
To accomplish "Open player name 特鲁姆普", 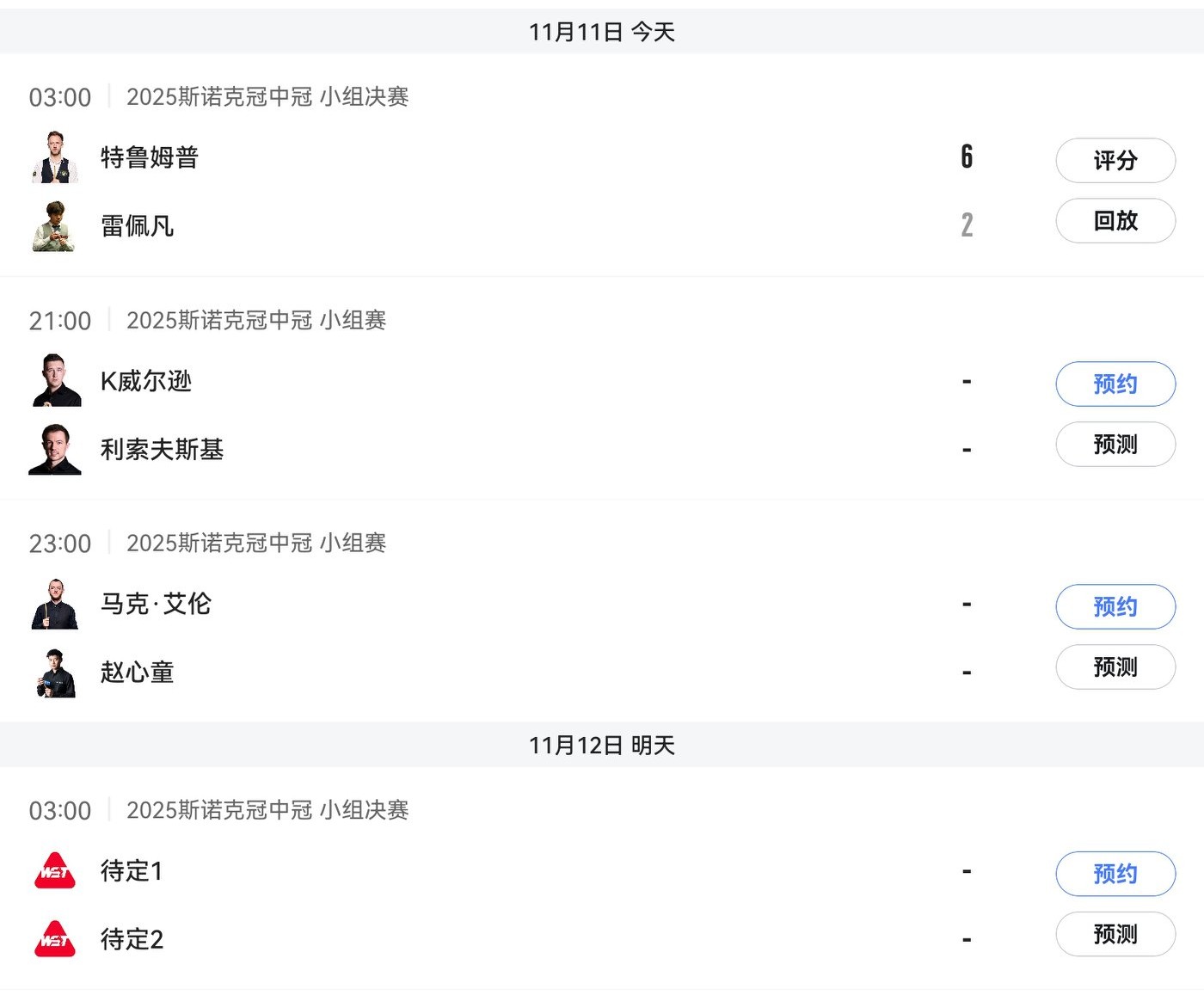I will tap(150, 157).
